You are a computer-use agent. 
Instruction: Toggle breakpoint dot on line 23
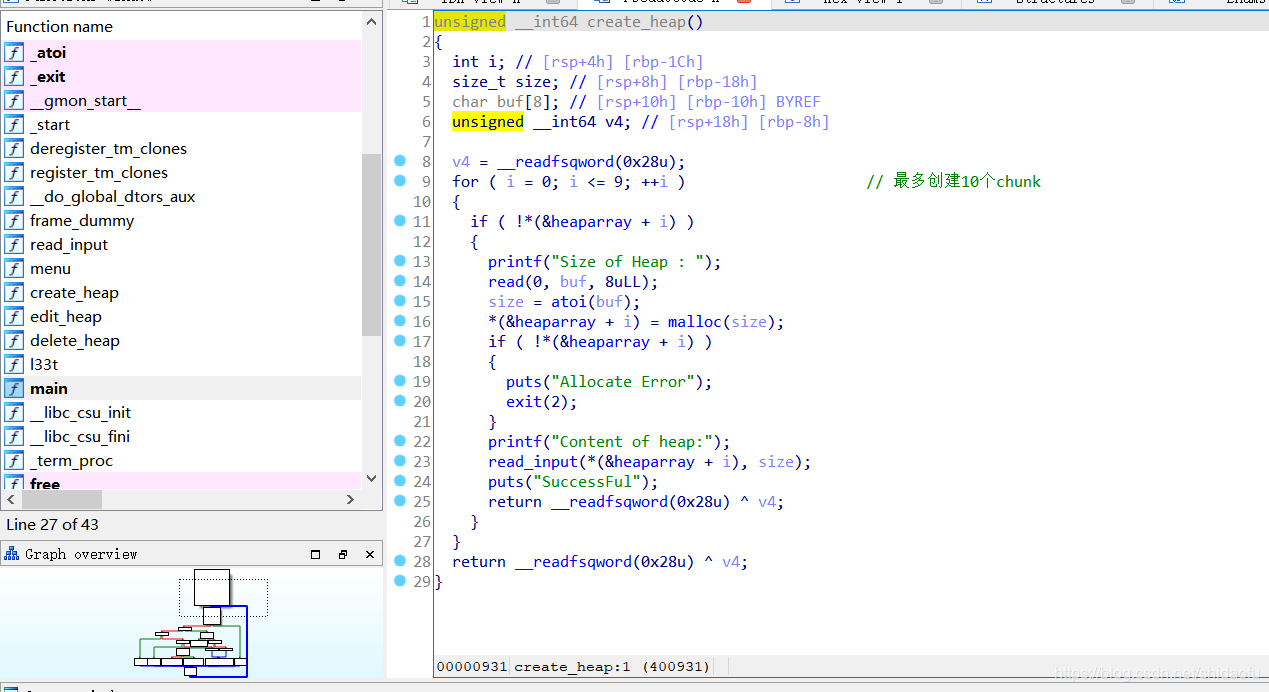[400, 461]
